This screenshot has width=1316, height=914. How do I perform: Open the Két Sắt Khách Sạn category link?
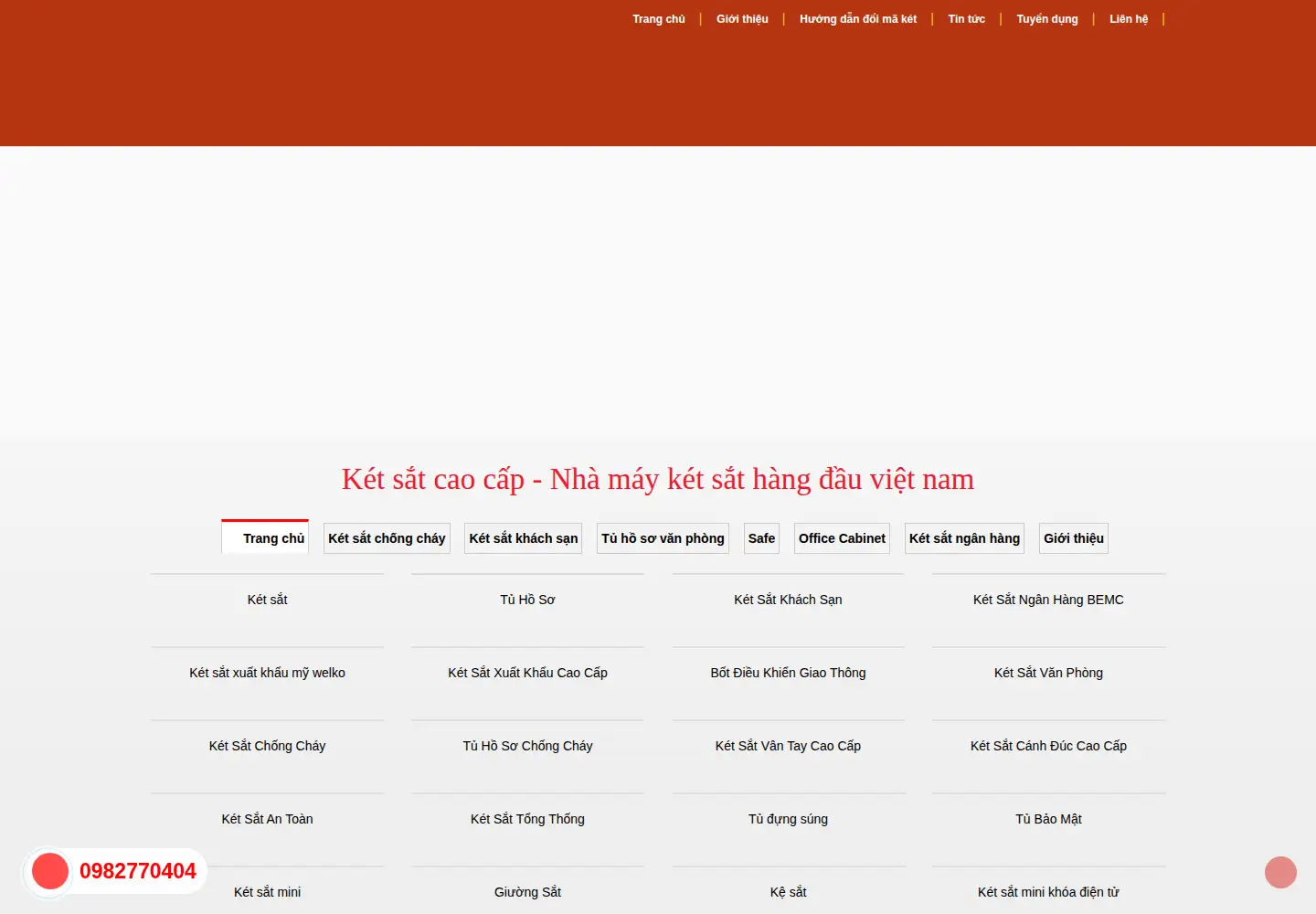pyautogui.click(x=788, y=600)
